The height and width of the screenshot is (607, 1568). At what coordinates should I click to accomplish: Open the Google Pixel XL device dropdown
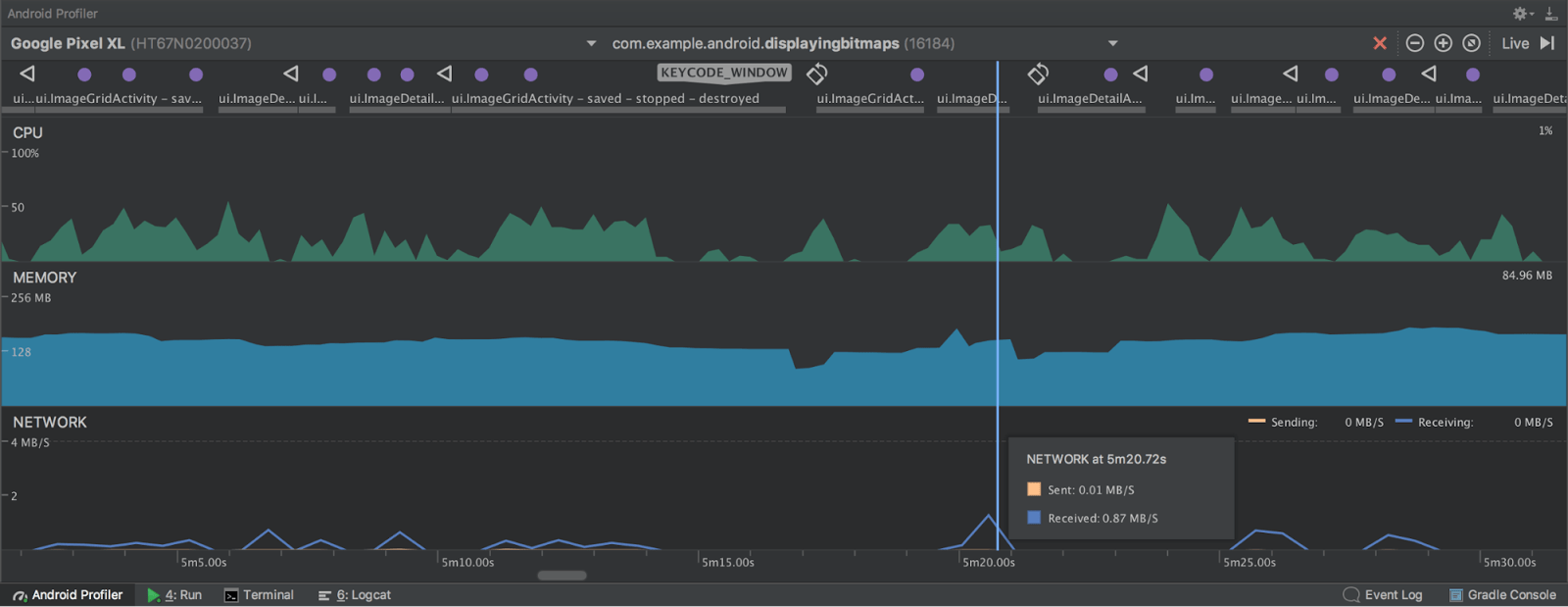302,43
